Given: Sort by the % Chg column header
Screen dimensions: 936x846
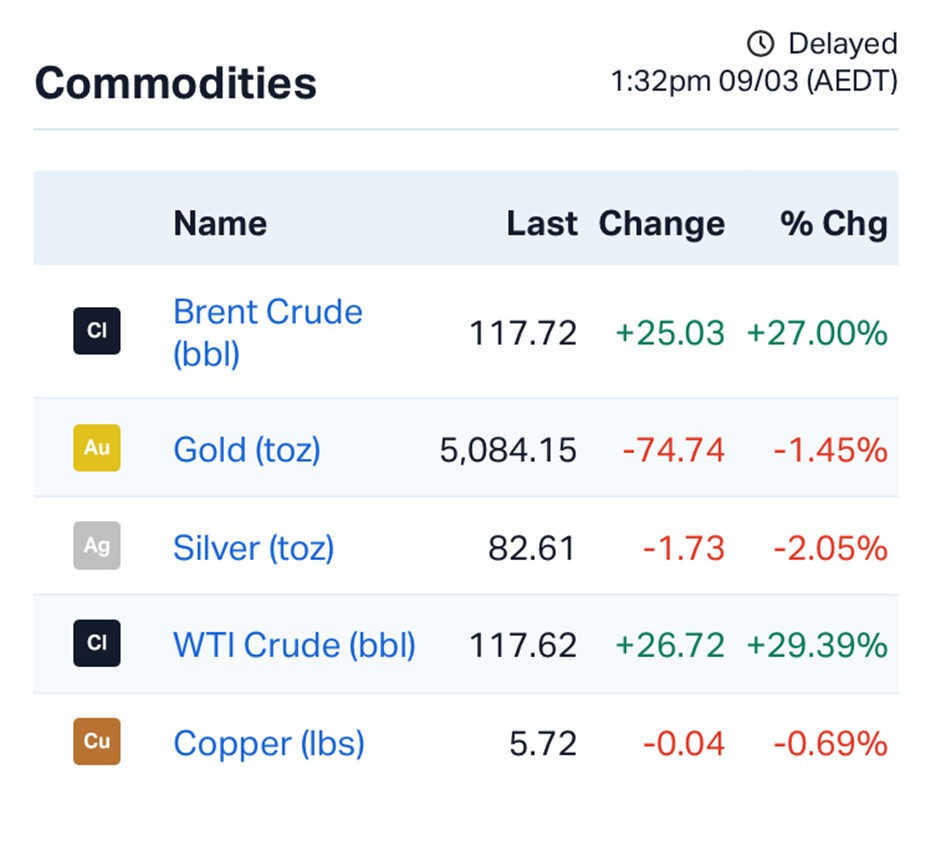Looking at the screenshot, I should tap(833, 223).
